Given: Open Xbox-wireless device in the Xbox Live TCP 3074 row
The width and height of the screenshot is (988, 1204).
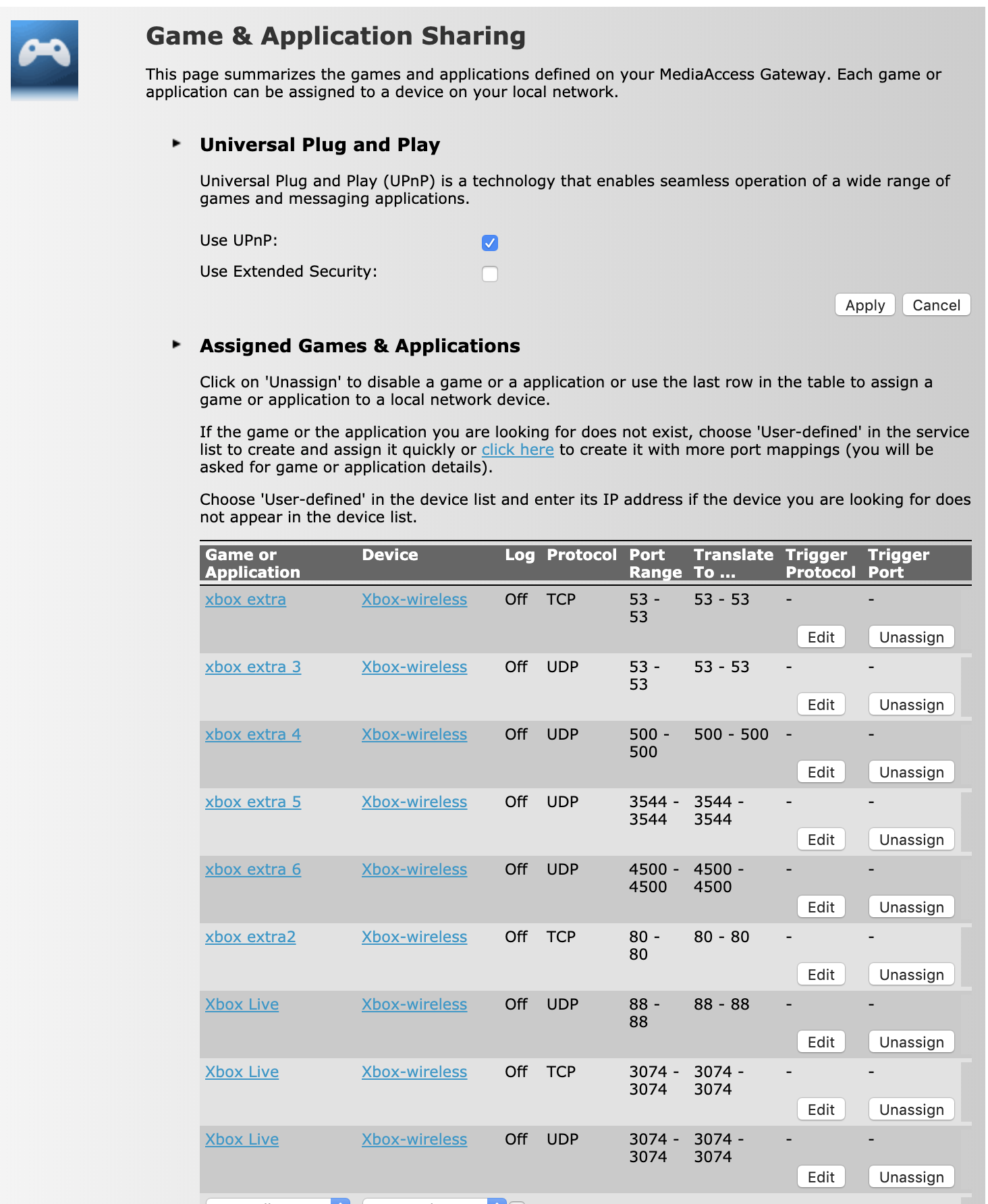Looking at the screenshot, I should [x=414, y=1072].
